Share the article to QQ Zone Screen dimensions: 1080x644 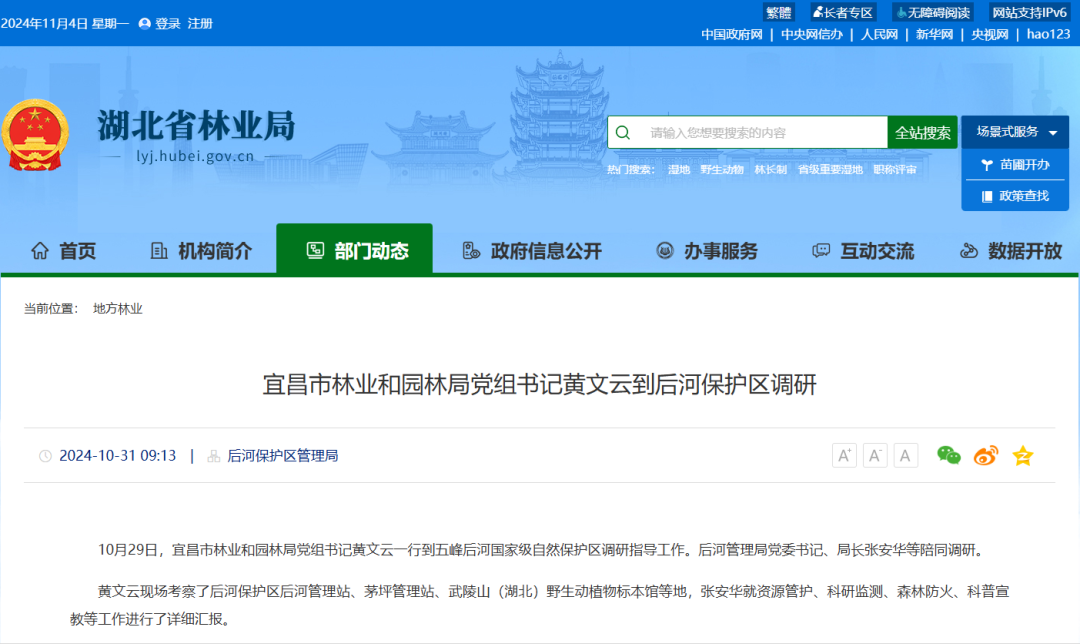point(1022,455)
